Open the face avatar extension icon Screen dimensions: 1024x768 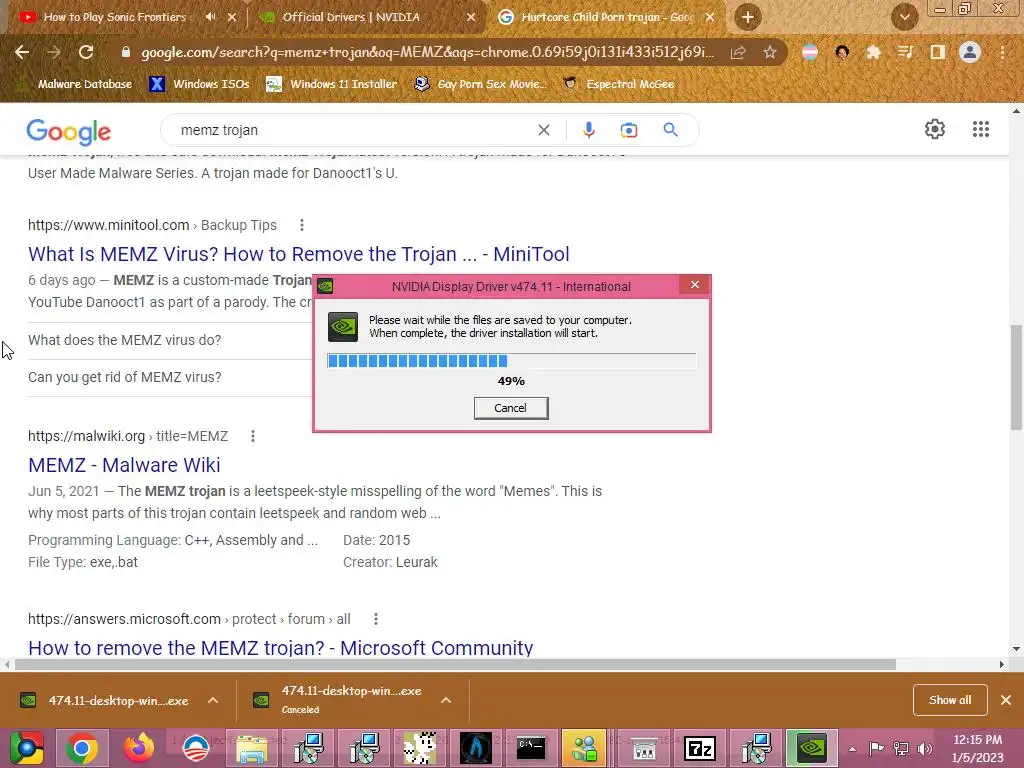[842, 52]
